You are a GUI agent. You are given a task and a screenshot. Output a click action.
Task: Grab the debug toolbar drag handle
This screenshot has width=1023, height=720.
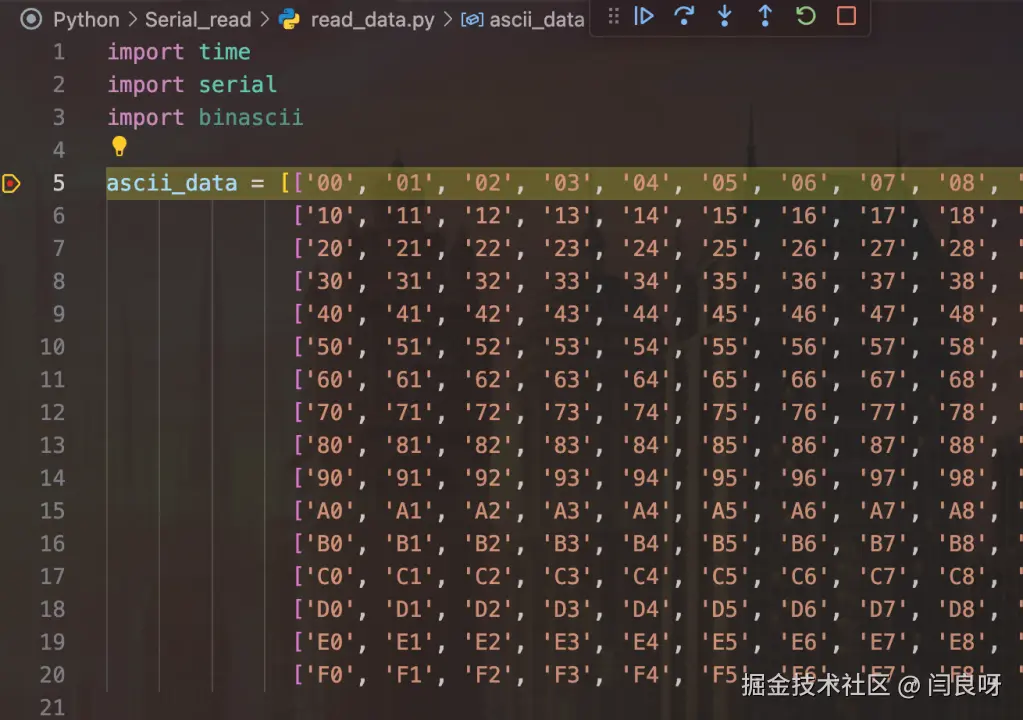click(x=613, y=16)
